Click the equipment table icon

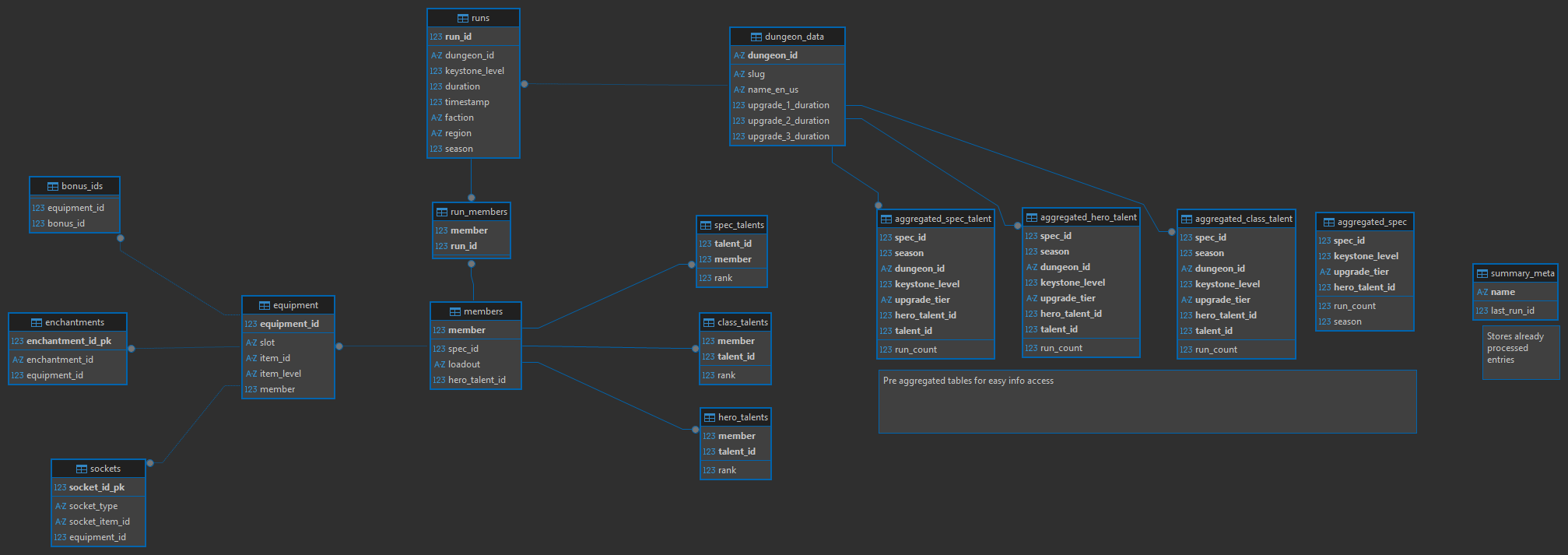[x=265, y=305]
